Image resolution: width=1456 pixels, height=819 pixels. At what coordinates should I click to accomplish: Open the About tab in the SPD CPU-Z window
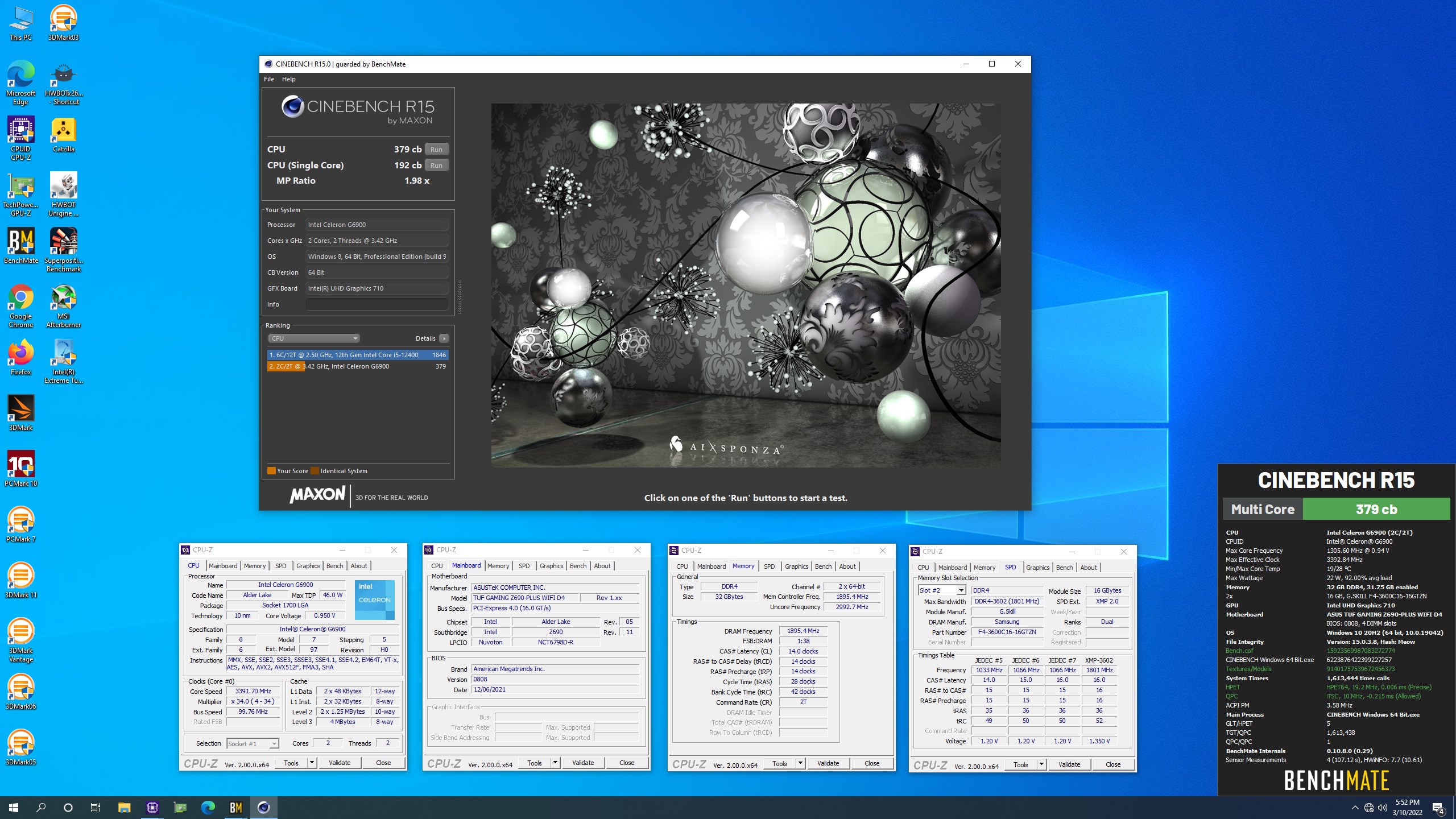tap(1089, 568)
